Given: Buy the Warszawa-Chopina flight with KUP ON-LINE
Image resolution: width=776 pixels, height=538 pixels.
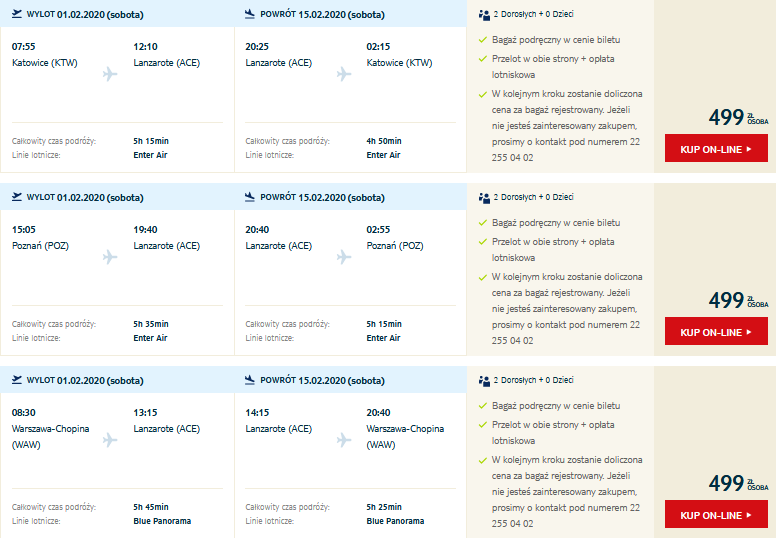Looking at the screenshot, I should [716, 514].
